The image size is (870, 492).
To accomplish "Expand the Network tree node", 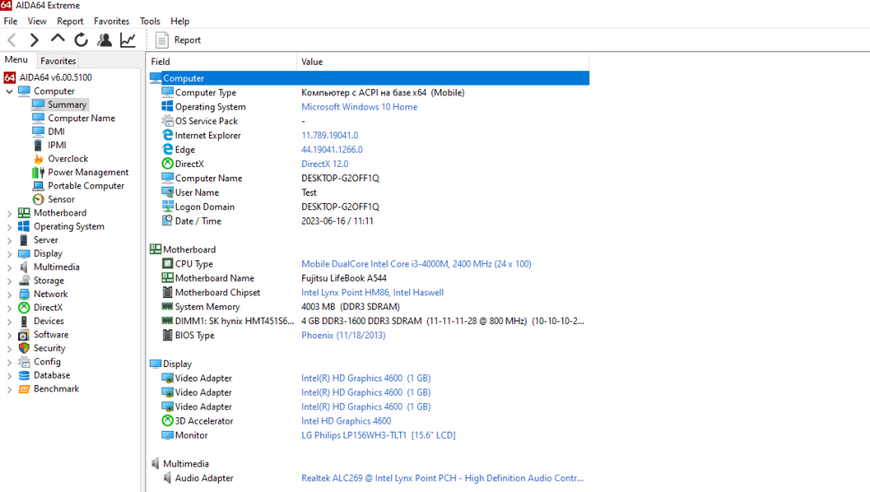I will pyautogui.click(x=9, y=294).
